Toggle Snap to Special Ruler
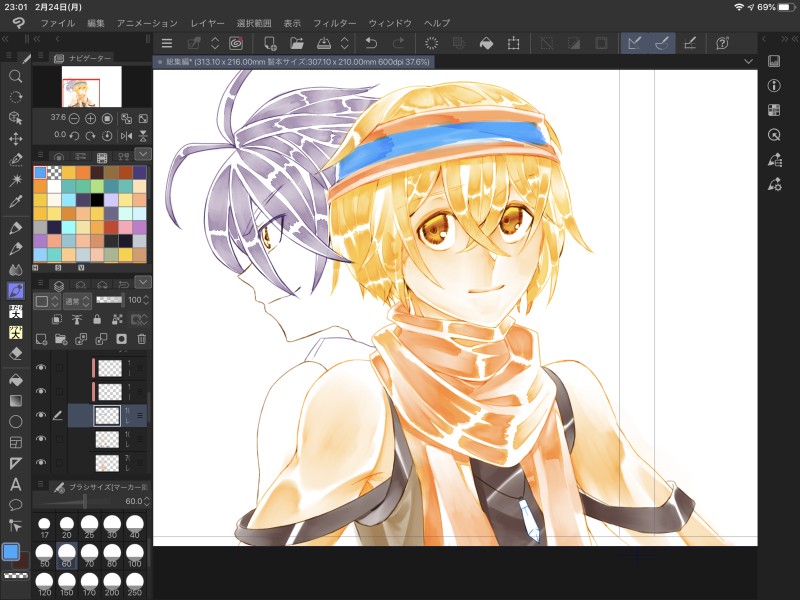This screenshot has height=600, width=800. (x=662, y=43)
